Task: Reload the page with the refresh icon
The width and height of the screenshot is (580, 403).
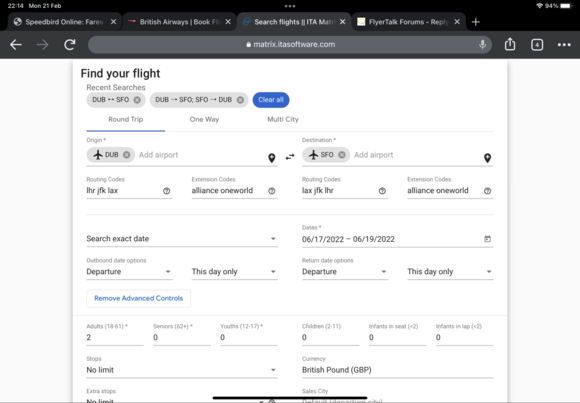Action: (x=70, y=45)
